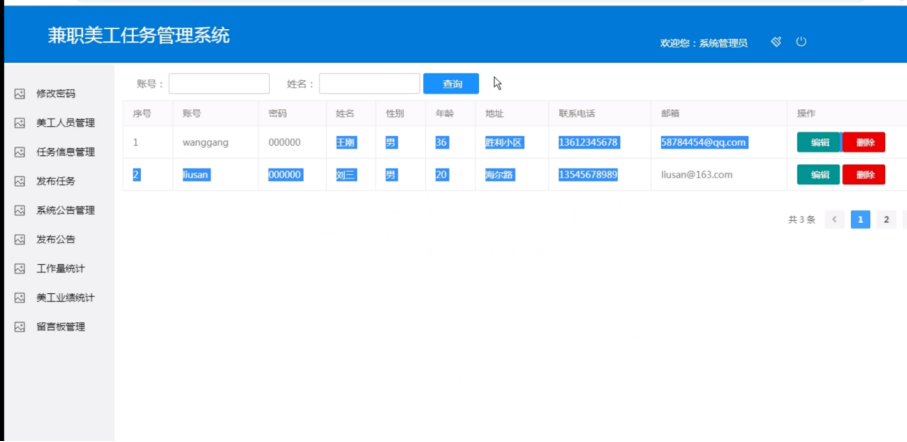
Task: Click 编辑 button for liusan row
Action: coord(818,175)
